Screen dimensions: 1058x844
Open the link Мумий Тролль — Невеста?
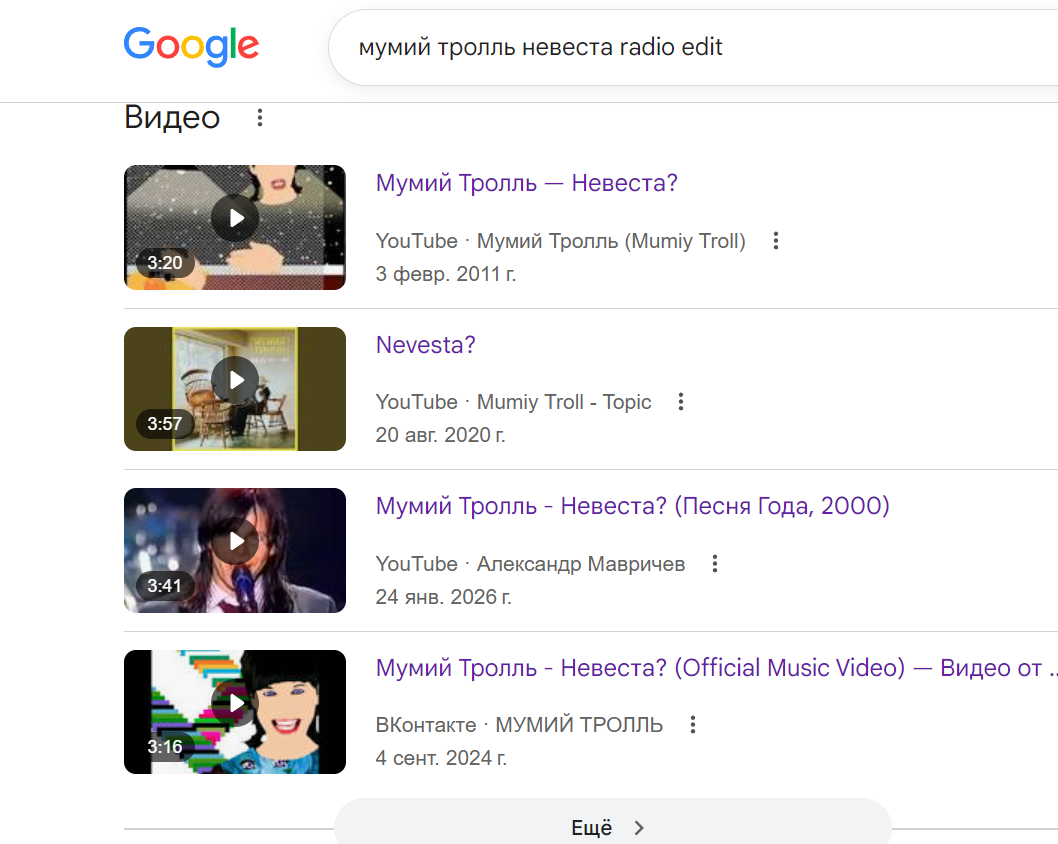526,183
